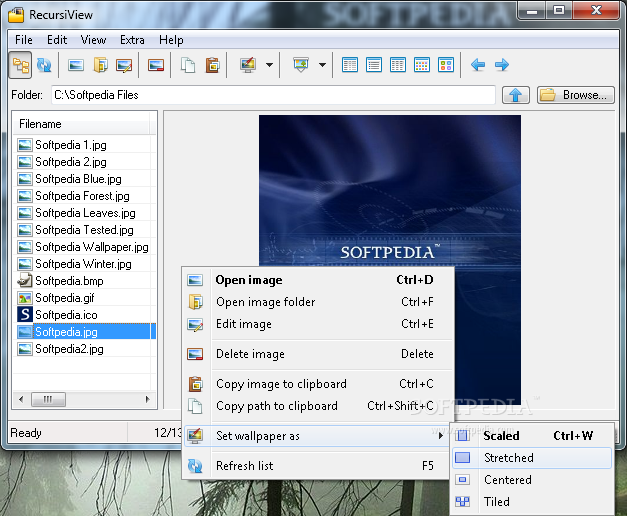Image resolution: width=627 pixels, height=516 pixels.
Task: Click the refresh list toolbar icon
Action: (44, 65)
